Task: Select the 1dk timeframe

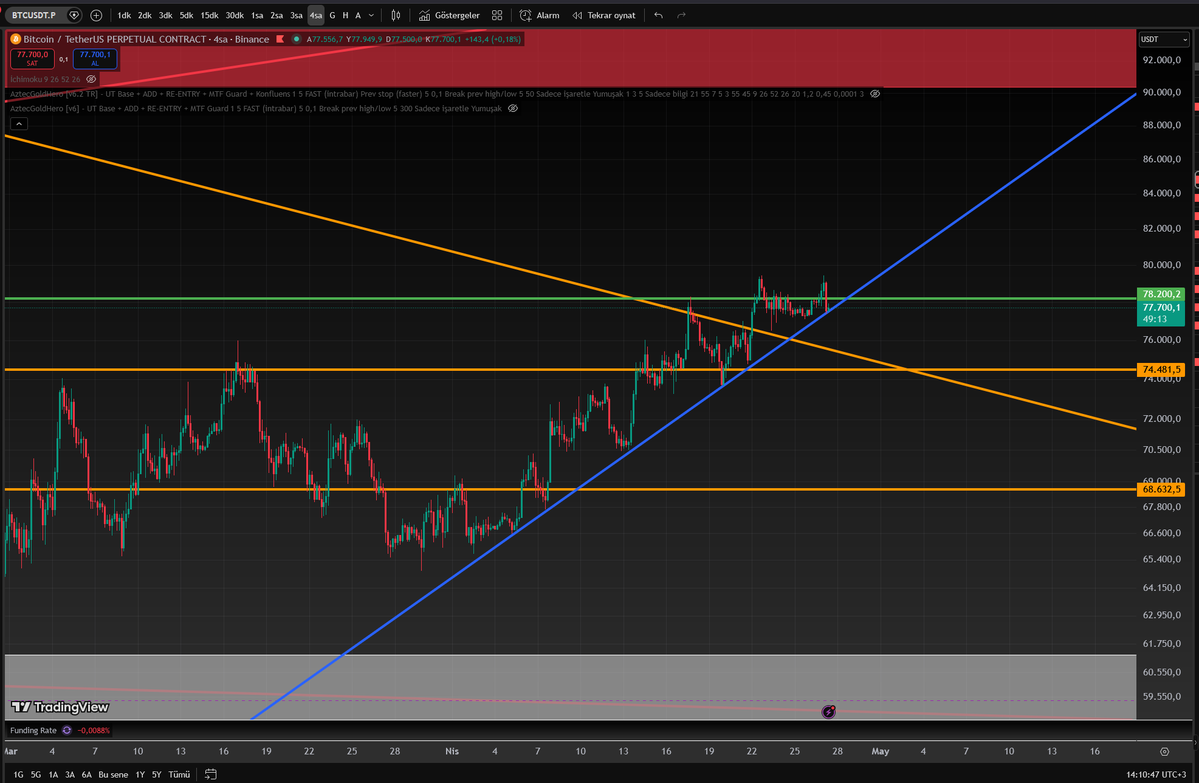Action: tap(124, 15)
